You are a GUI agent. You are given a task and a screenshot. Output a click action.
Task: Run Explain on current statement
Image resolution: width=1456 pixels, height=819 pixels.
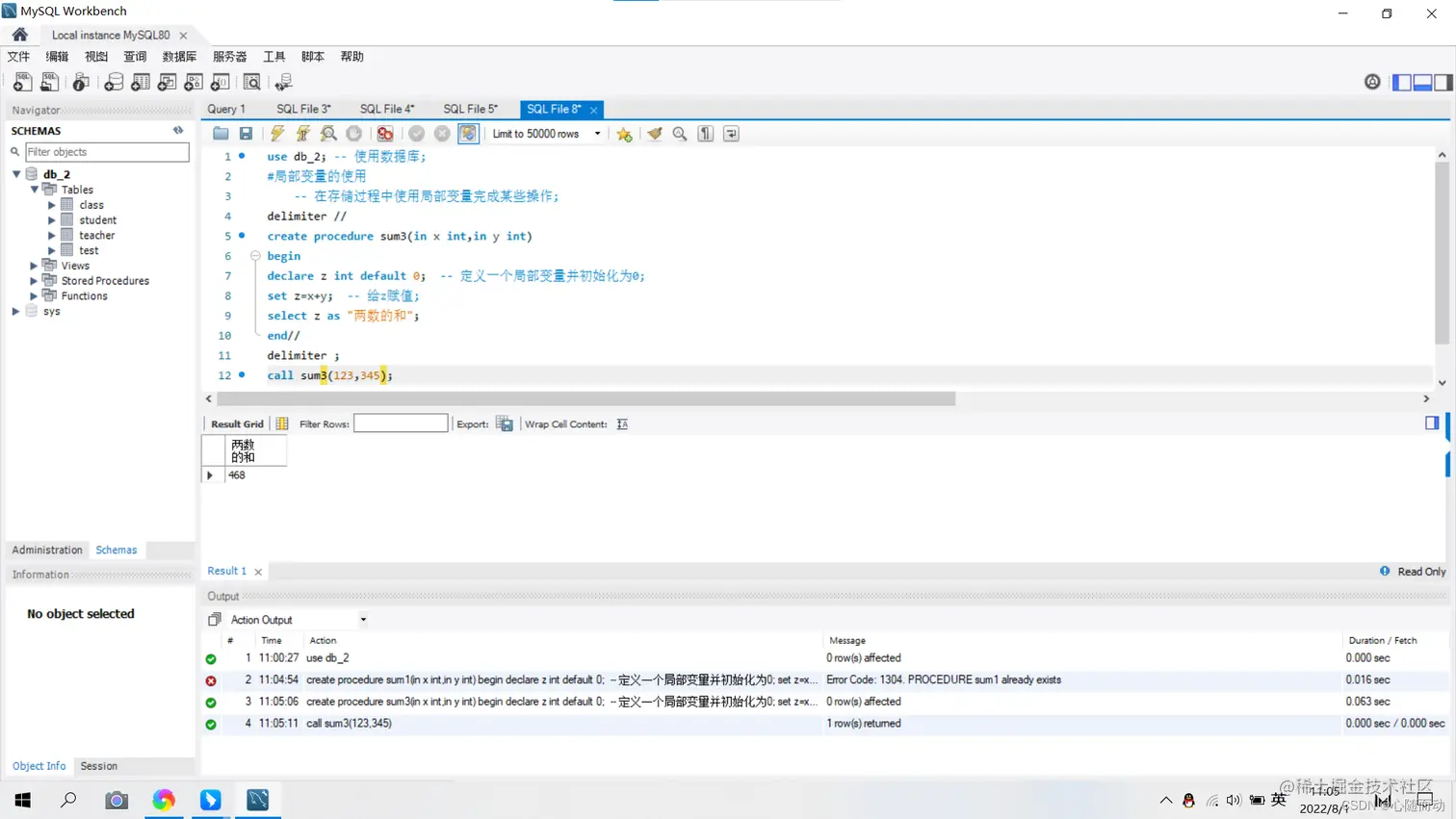328,134
